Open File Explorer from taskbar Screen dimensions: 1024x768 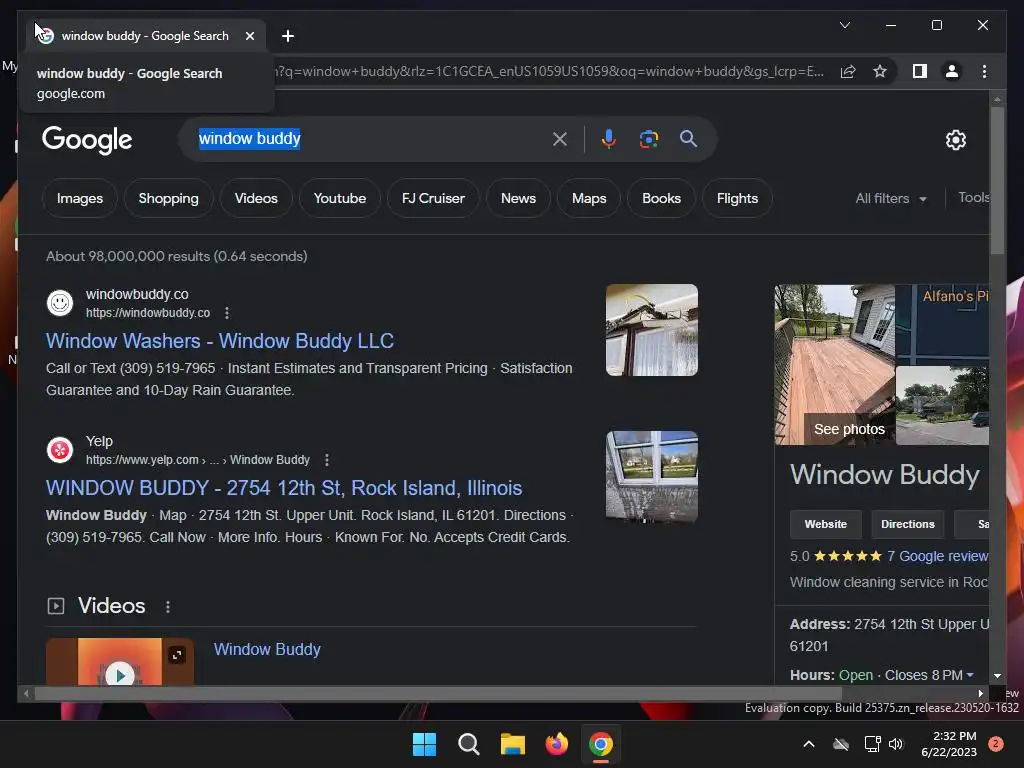(513, 744)
